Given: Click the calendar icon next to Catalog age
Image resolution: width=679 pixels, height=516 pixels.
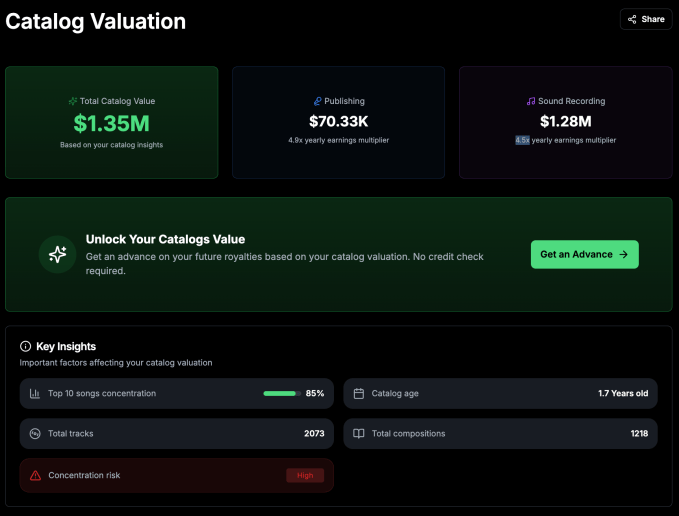Looking at the screenshot, I should coord(359,393).
